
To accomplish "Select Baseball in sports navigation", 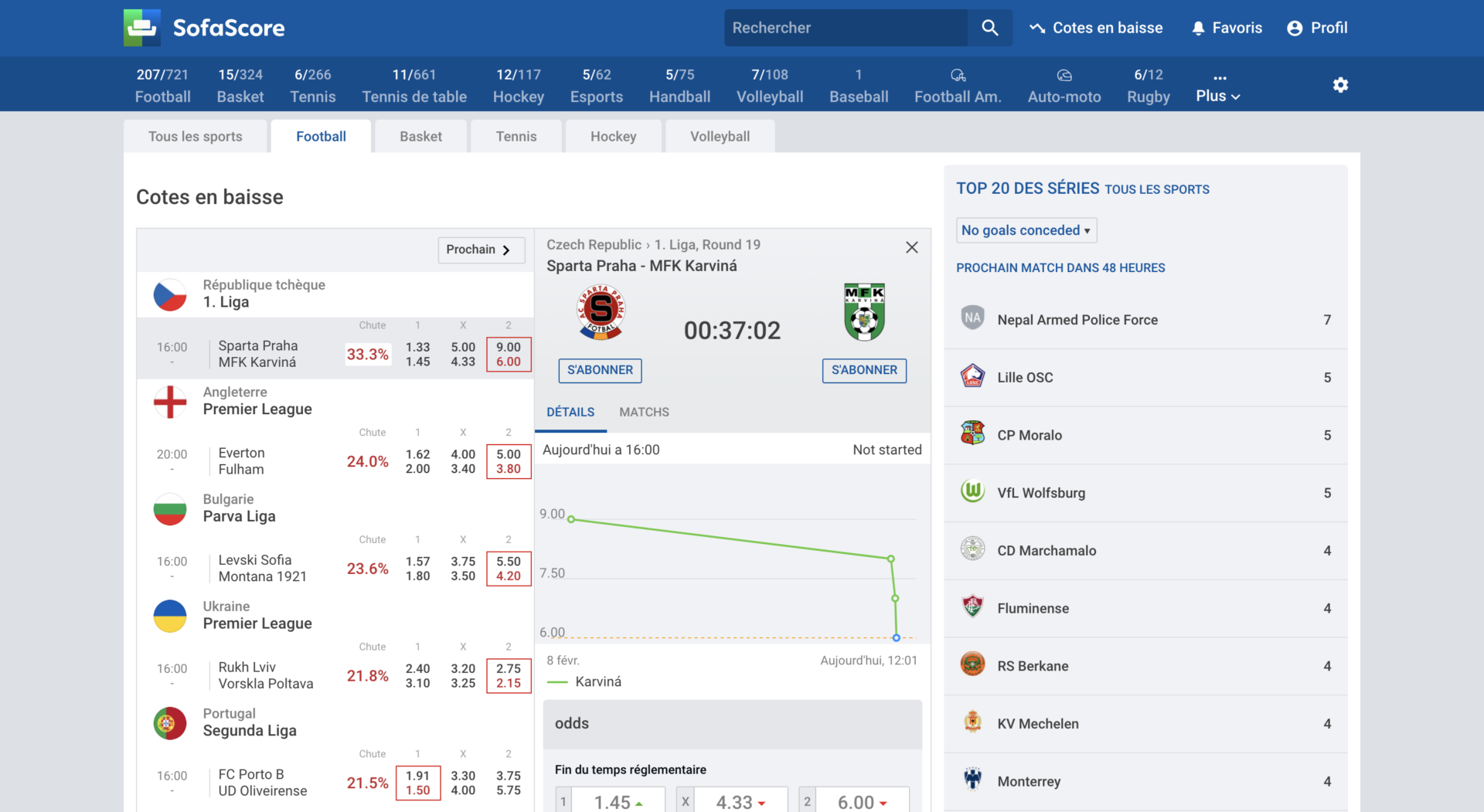I will coord(859,85).
